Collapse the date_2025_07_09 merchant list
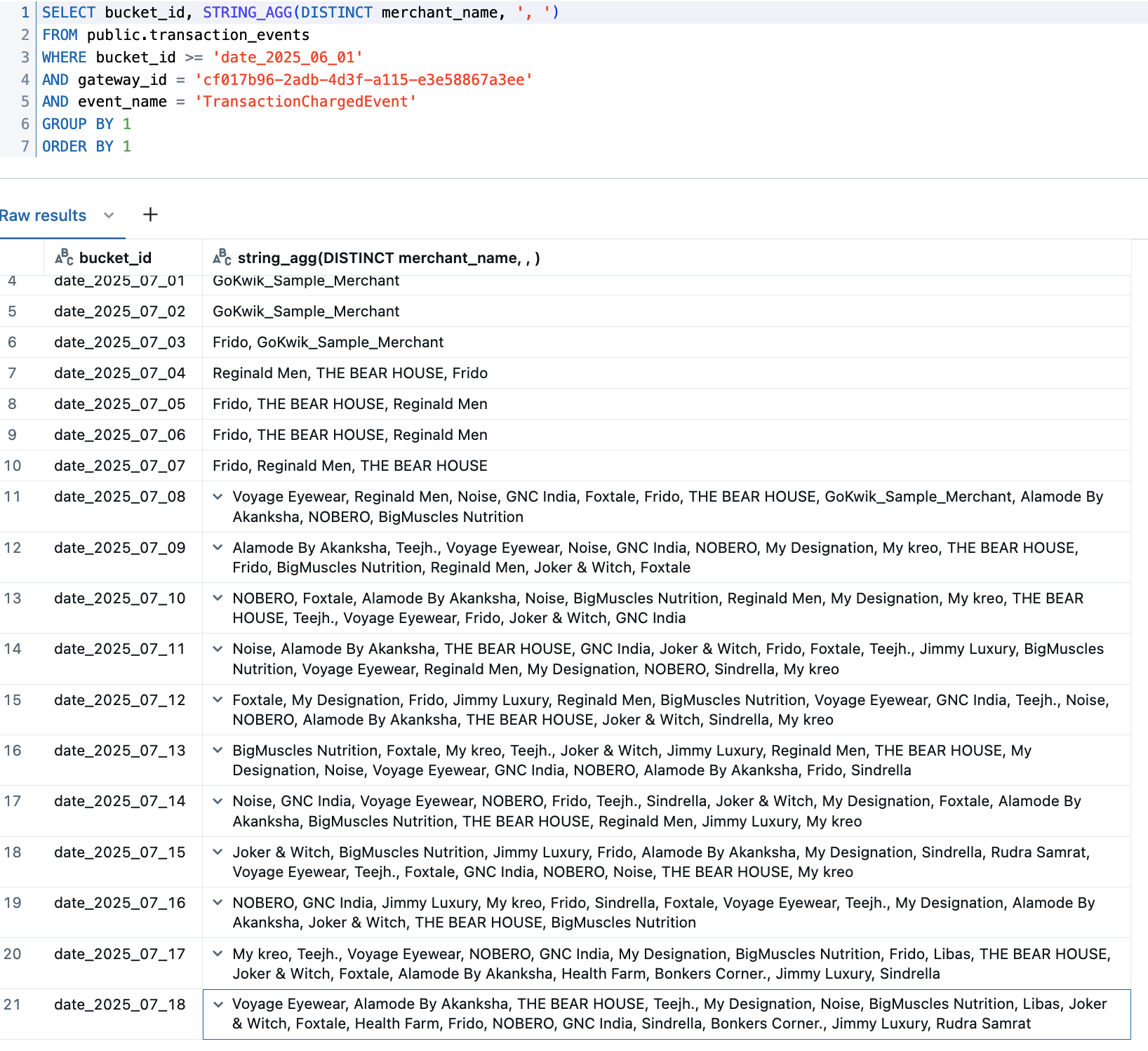Screen dimensions: 1148x1051 coord(218,548)
